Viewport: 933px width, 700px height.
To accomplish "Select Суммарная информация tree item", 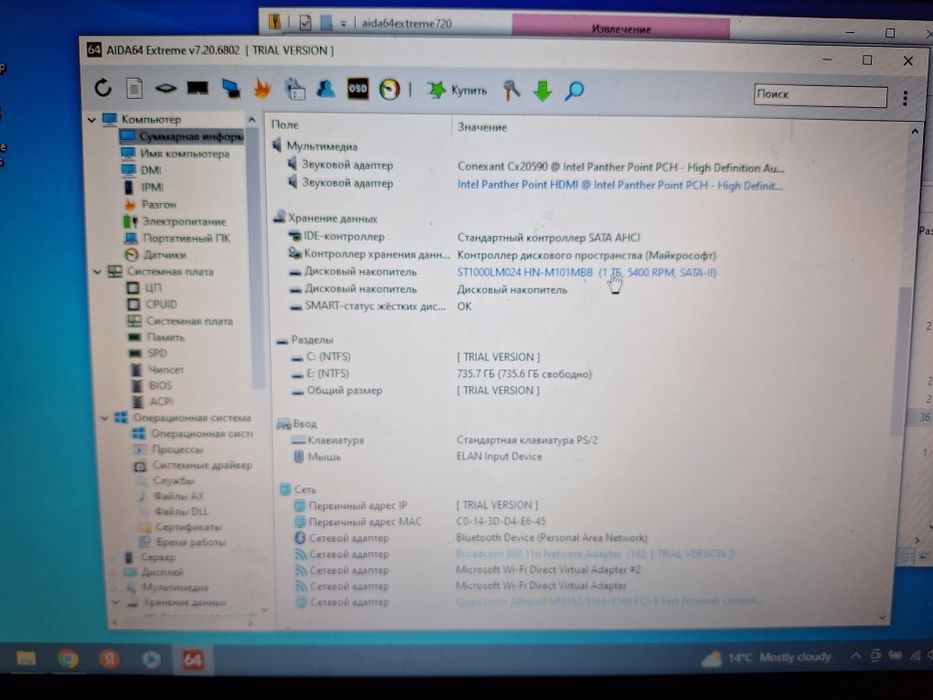I will 182,136.
